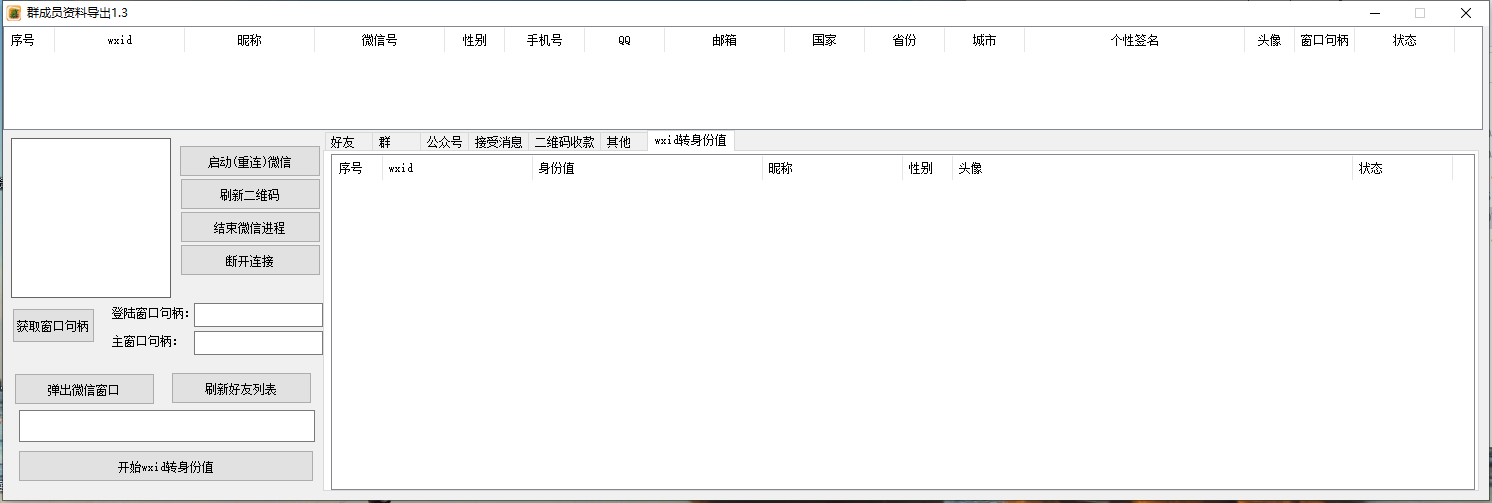This screenshot has height=503, width=1492.
Task: Close the 群成员资料导出 window
Action: tap(1466, 13)
